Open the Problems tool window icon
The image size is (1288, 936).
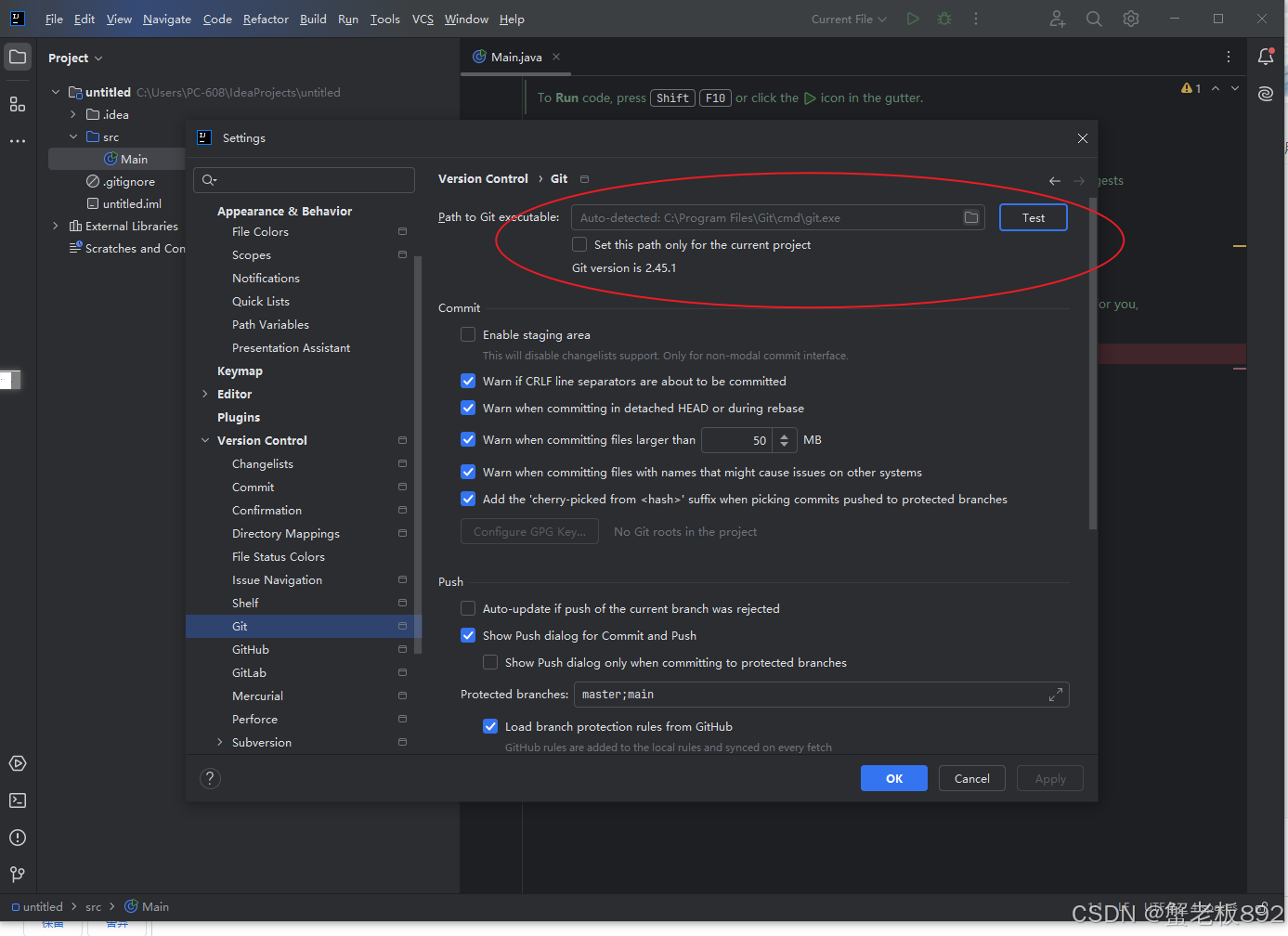18,838
